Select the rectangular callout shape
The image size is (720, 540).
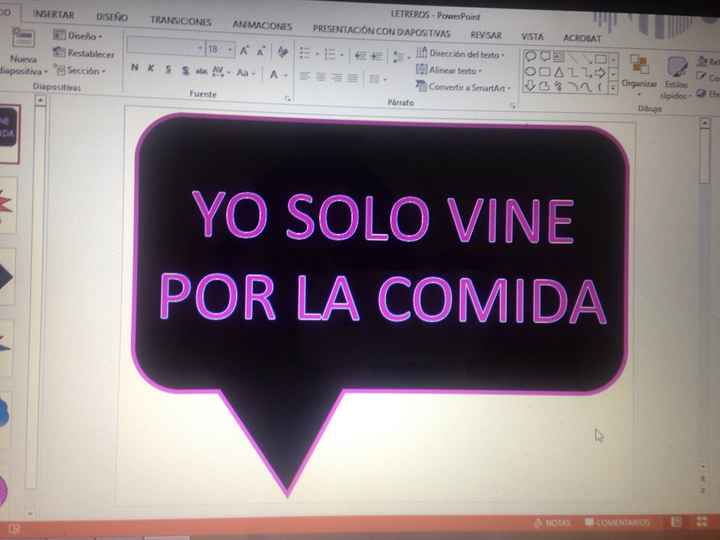[x=545, y=56]
